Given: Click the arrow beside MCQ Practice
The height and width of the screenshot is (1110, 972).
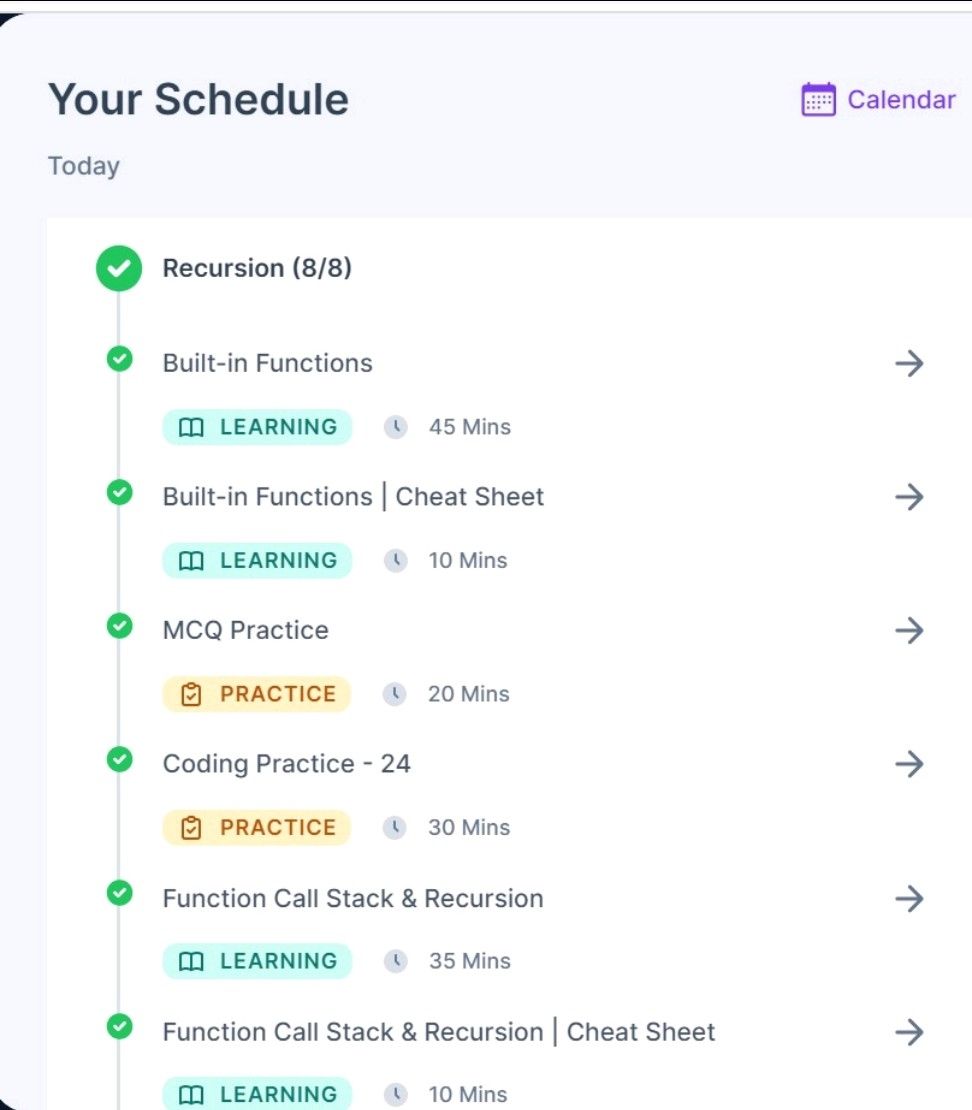Looking at the screenshot, I should pos(910,630).
